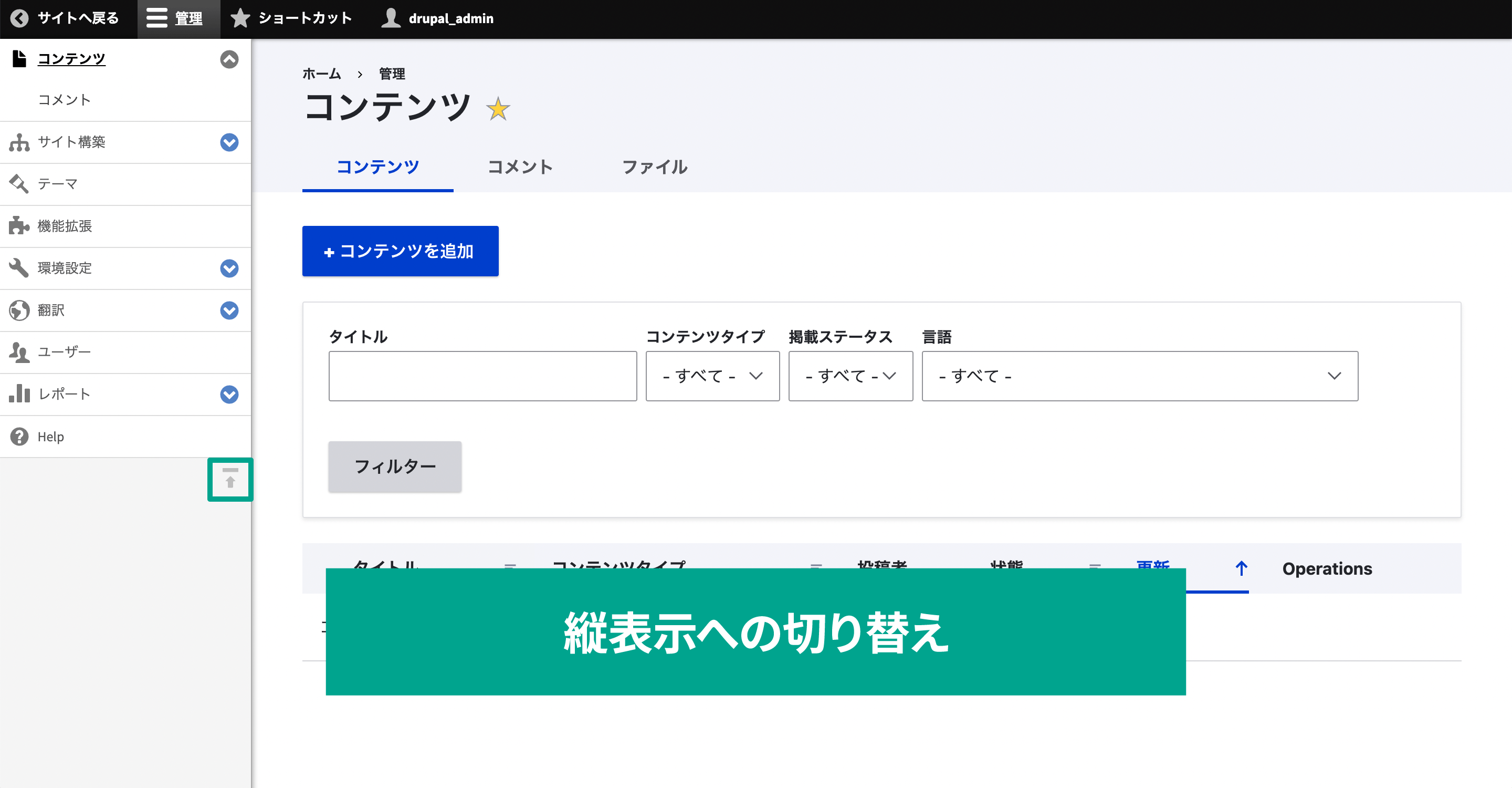This screenshot has width=1512, height=788.
Task: Expand the レポート section
Action: (x=229, y=395)
